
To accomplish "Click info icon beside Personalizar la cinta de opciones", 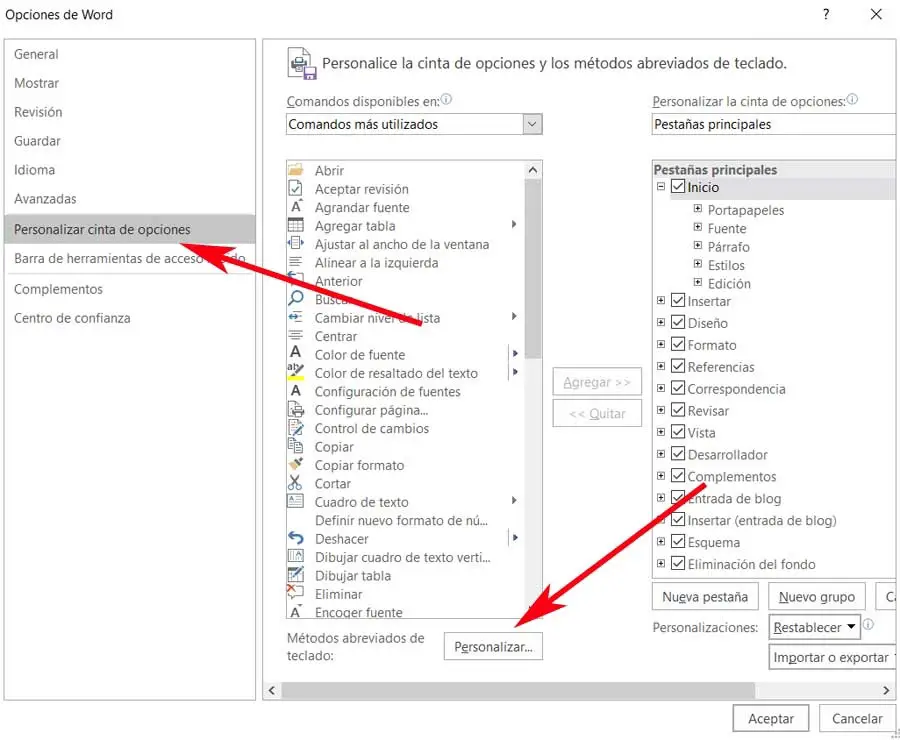I will pos(852,99).
